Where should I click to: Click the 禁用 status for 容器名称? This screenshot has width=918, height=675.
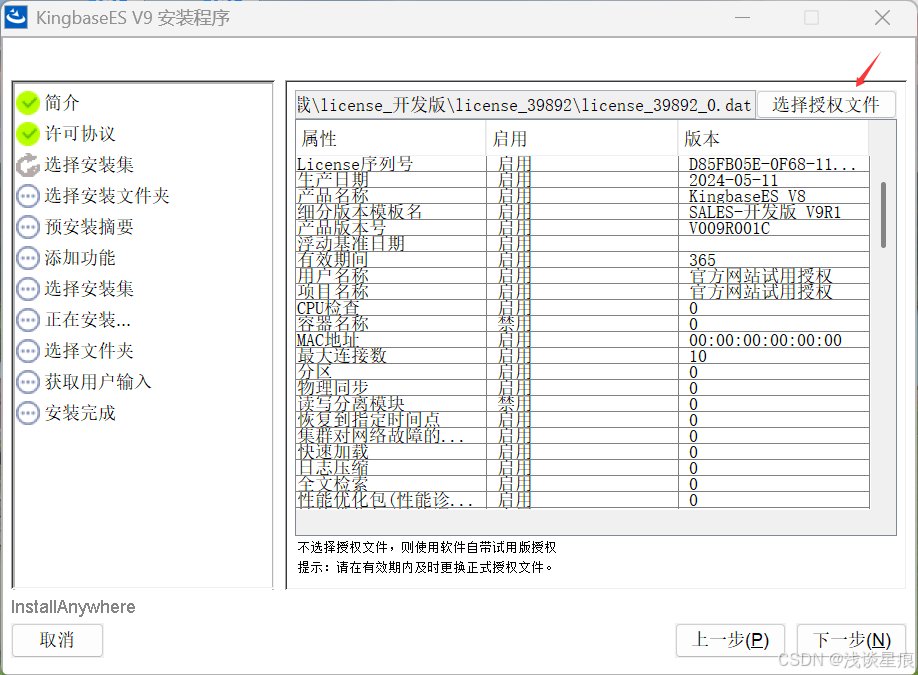pos(515,324)
